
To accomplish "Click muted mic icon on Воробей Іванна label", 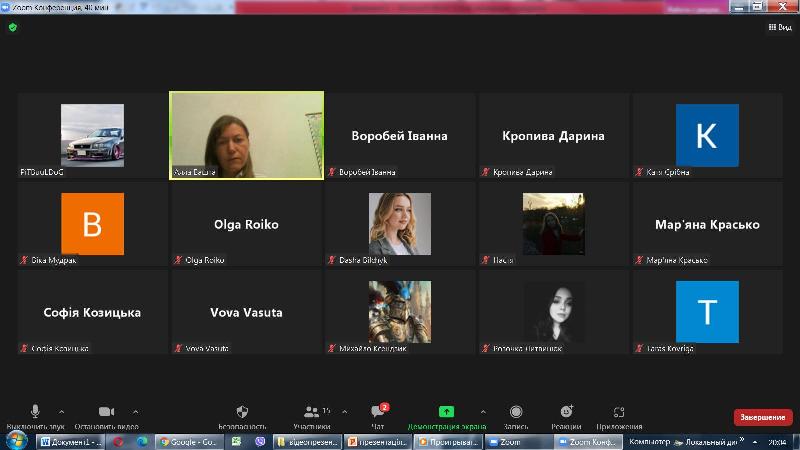I will click(332, 172).
